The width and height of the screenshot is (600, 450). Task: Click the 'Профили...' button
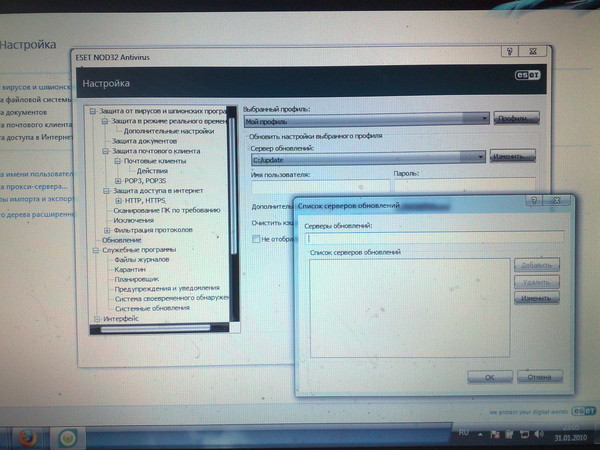tap(516, 118)
